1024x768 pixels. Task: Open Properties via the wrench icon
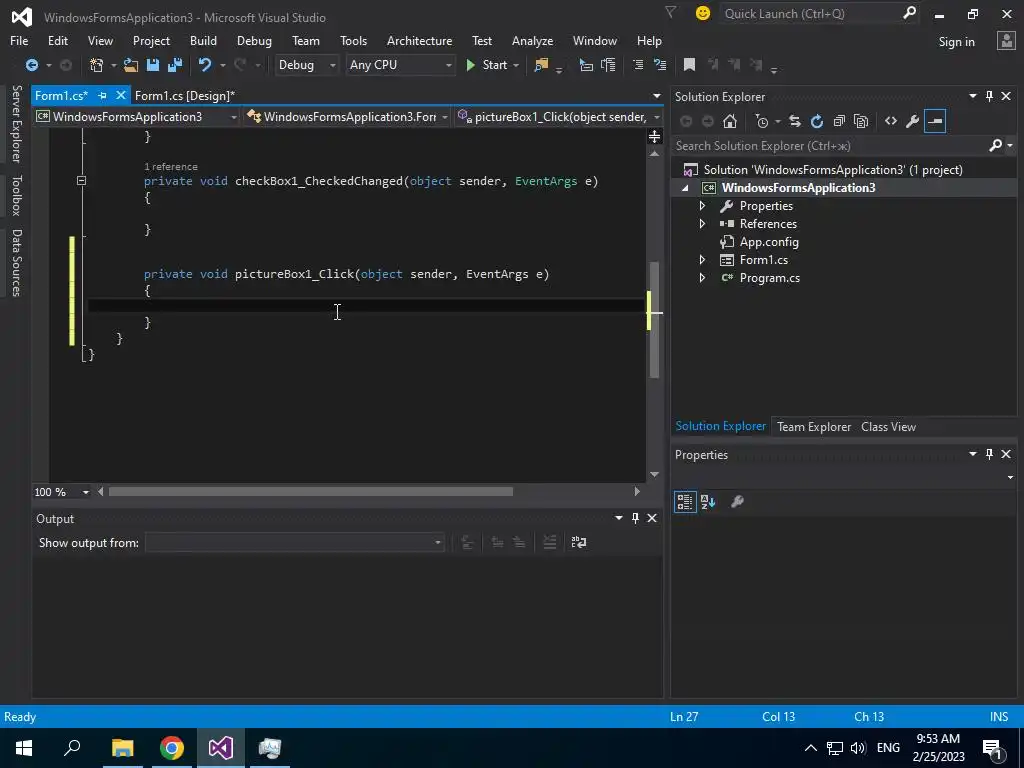tap(913, 121)
